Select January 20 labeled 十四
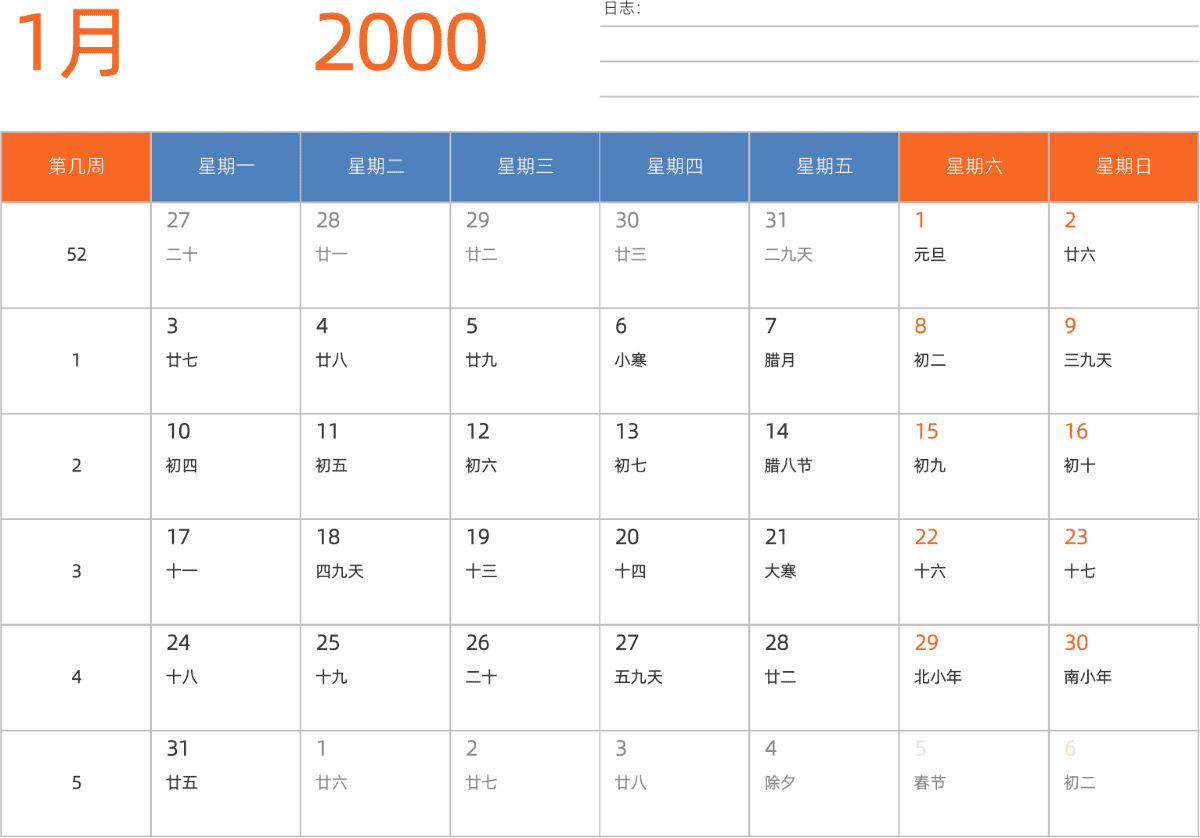Image resolution: width=1200 pixels, height=838 pixels. tap(675, 572)
